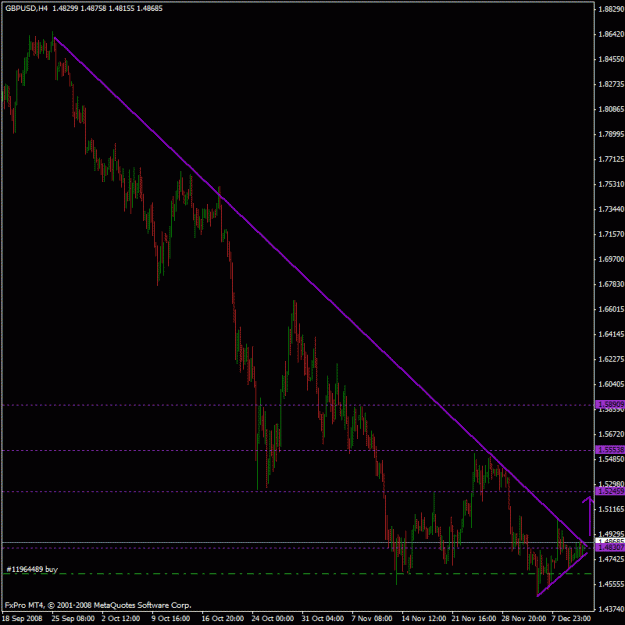Click the 1.69700 price axis label
The height and width of the screenshot is (625, 625).
[611, 259]
